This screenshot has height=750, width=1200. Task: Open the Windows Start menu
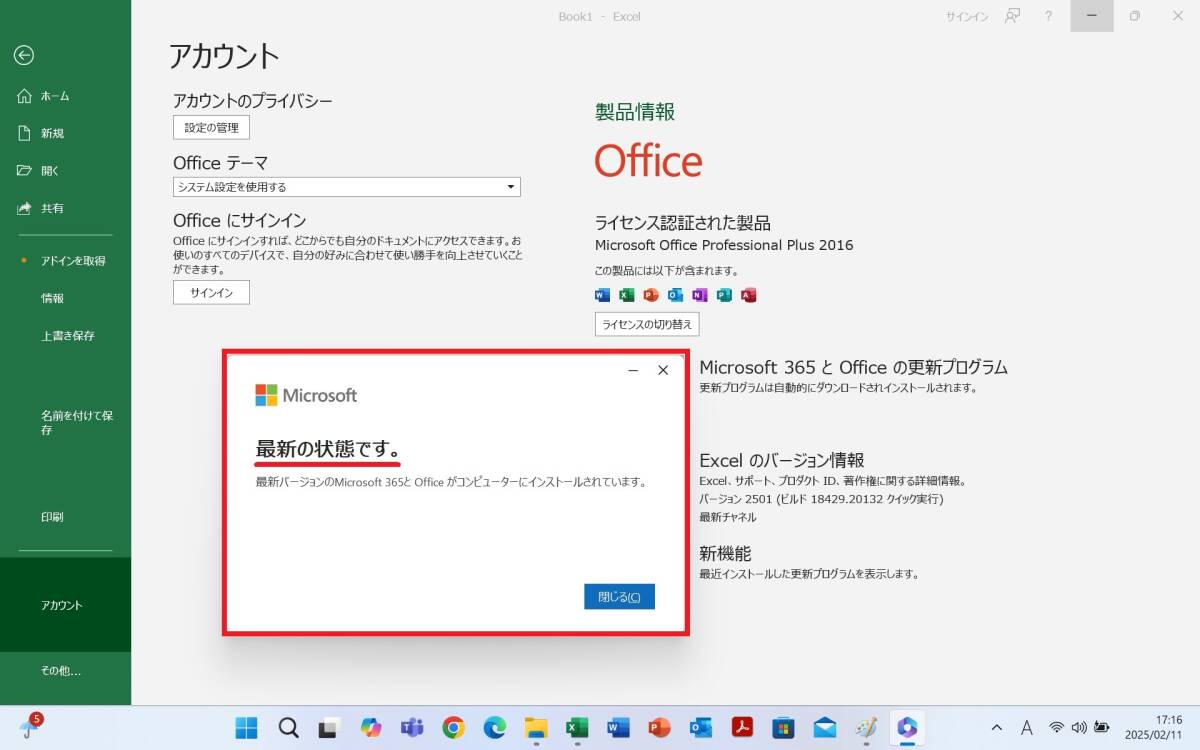click(247, 728)
